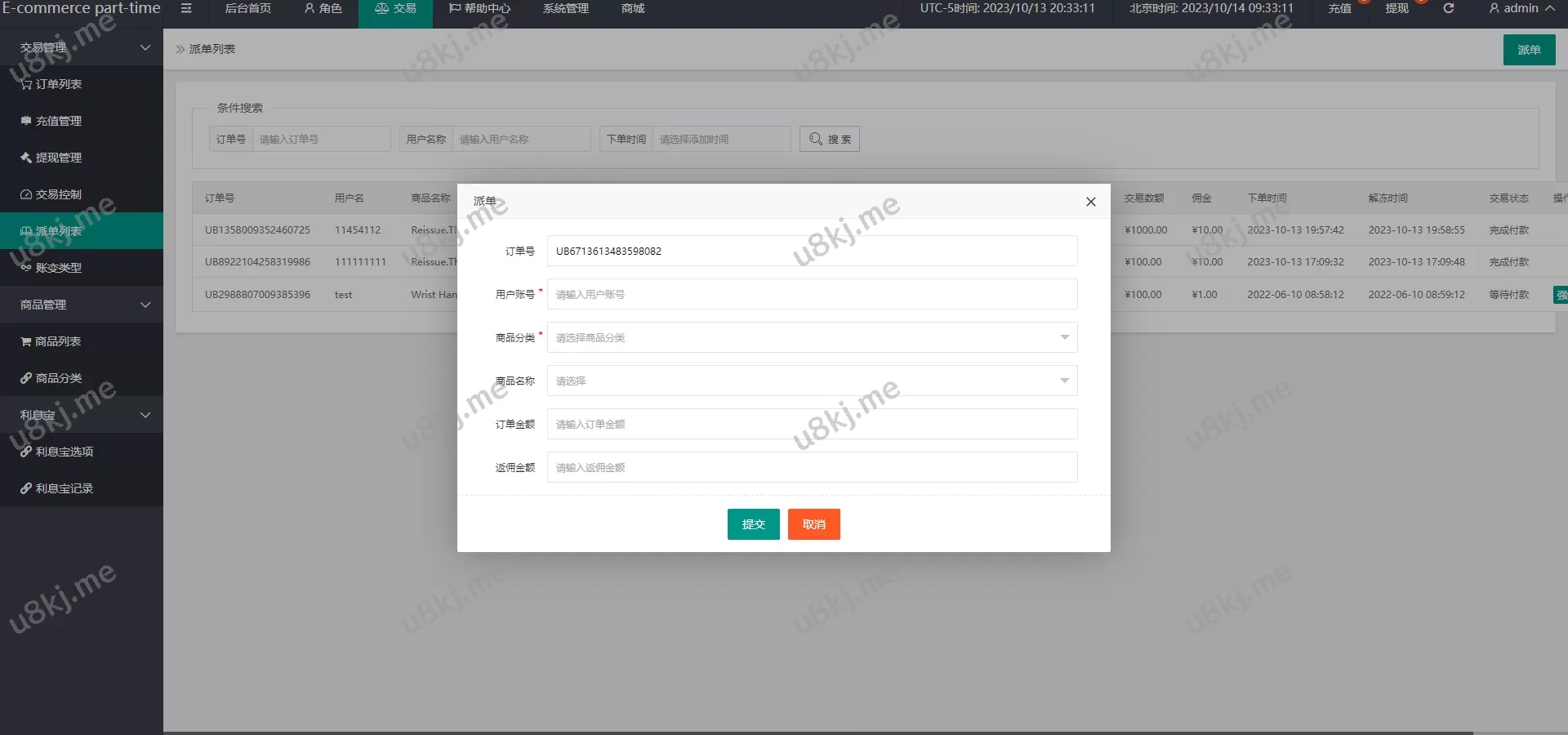
Task: Click the 订单金额 input field
Action: point(812,424)
